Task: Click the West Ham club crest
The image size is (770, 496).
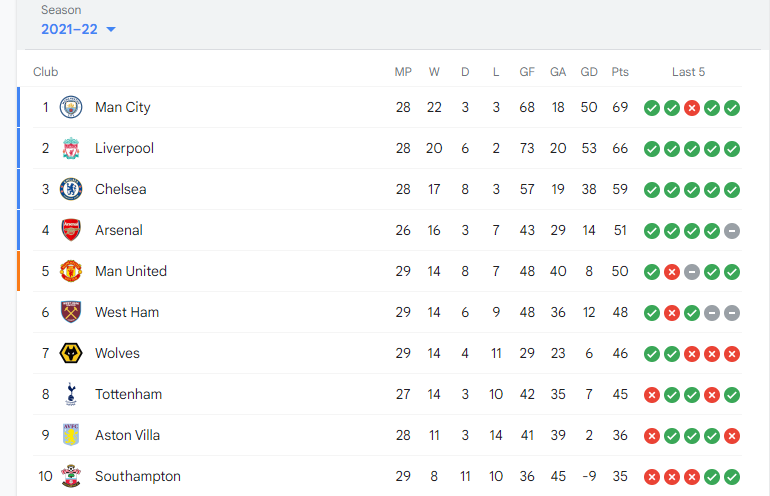Action: [x=71, y=312]
